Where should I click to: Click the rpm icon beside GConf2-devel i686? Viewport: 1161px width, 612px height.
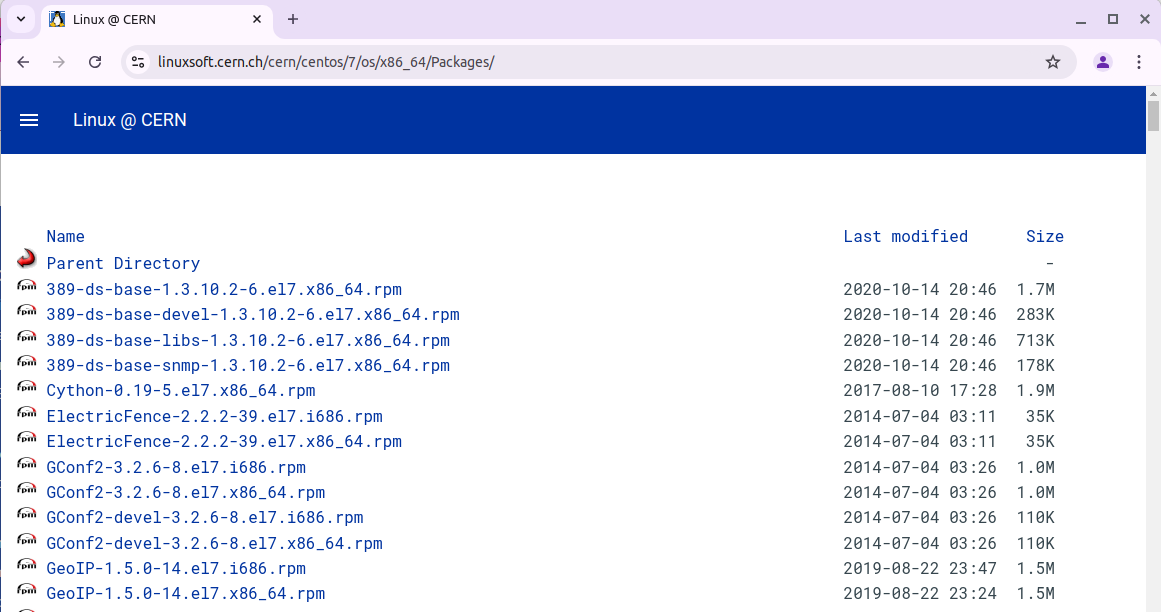tap(27, 514)
